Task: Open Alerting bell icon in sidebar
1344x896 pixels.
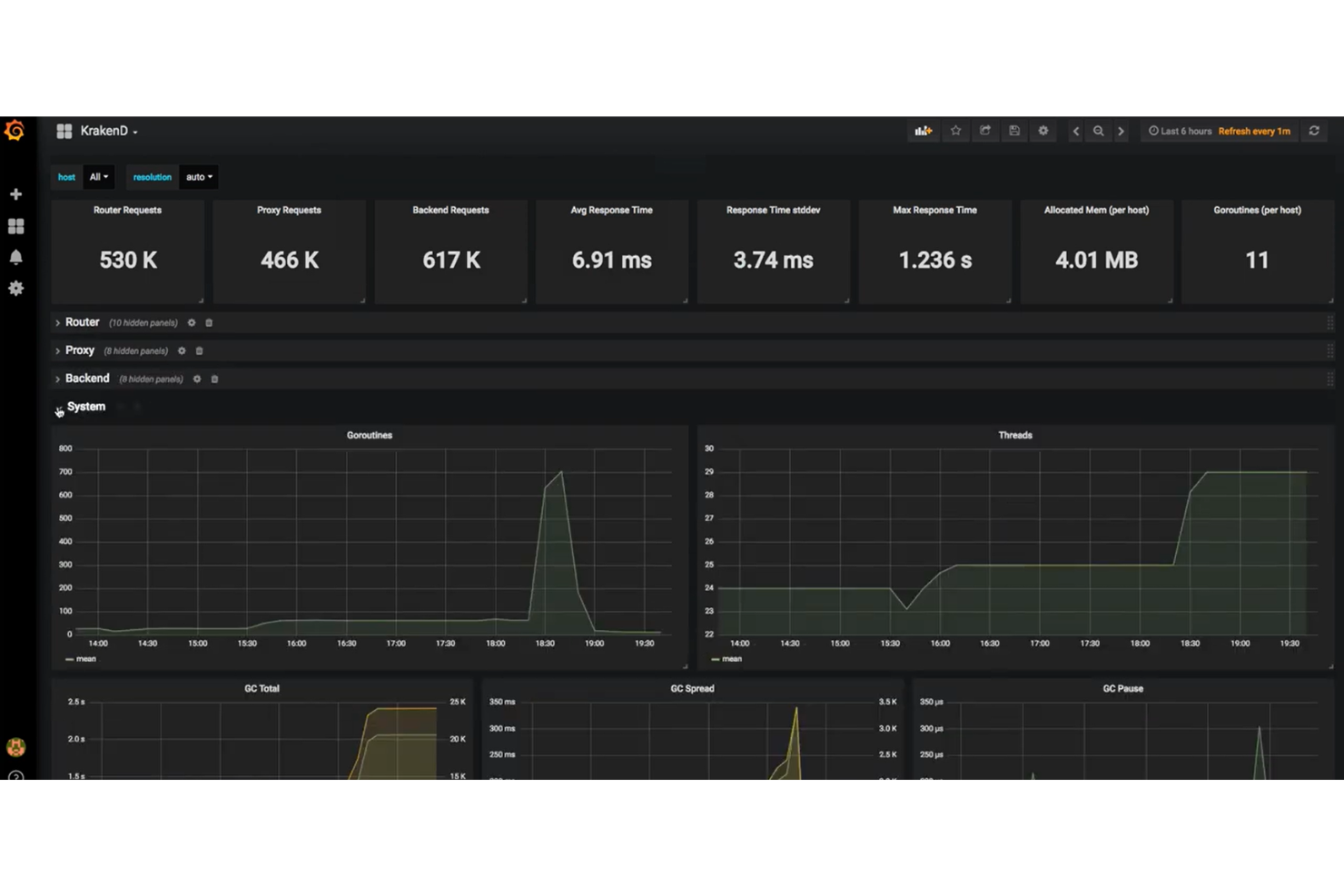Action: (x=15, y=257)
